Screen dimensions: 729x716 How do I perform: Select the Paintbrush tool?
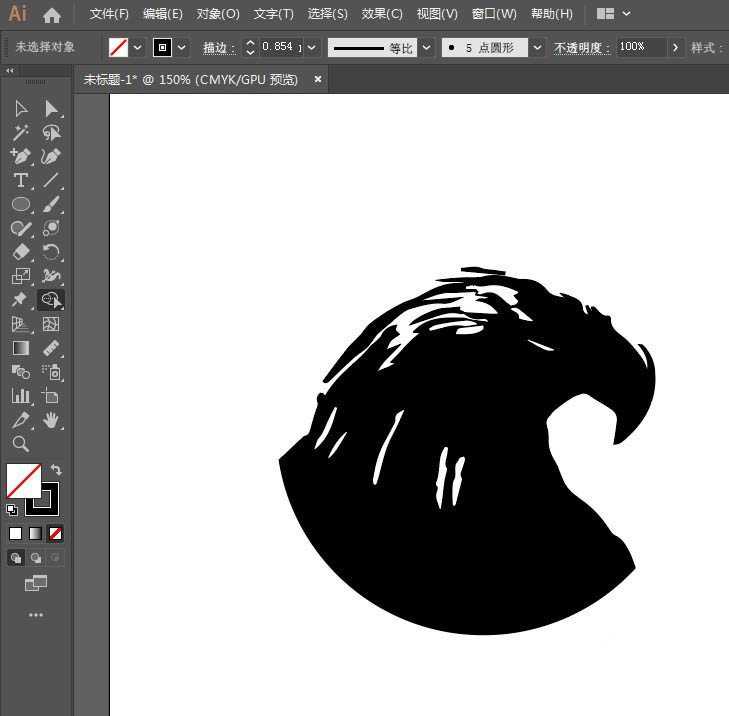tap(52, 204)
